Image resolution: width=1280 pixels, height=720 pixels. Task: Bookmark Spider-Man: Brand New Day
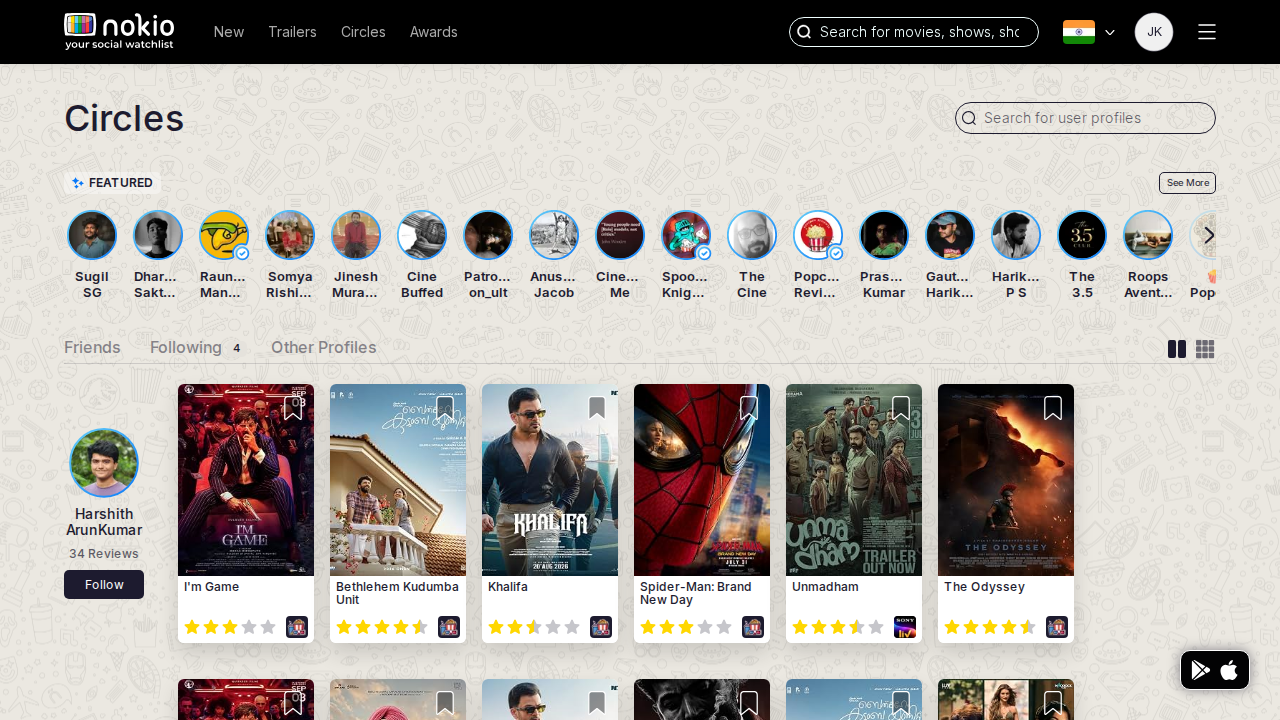749,408
